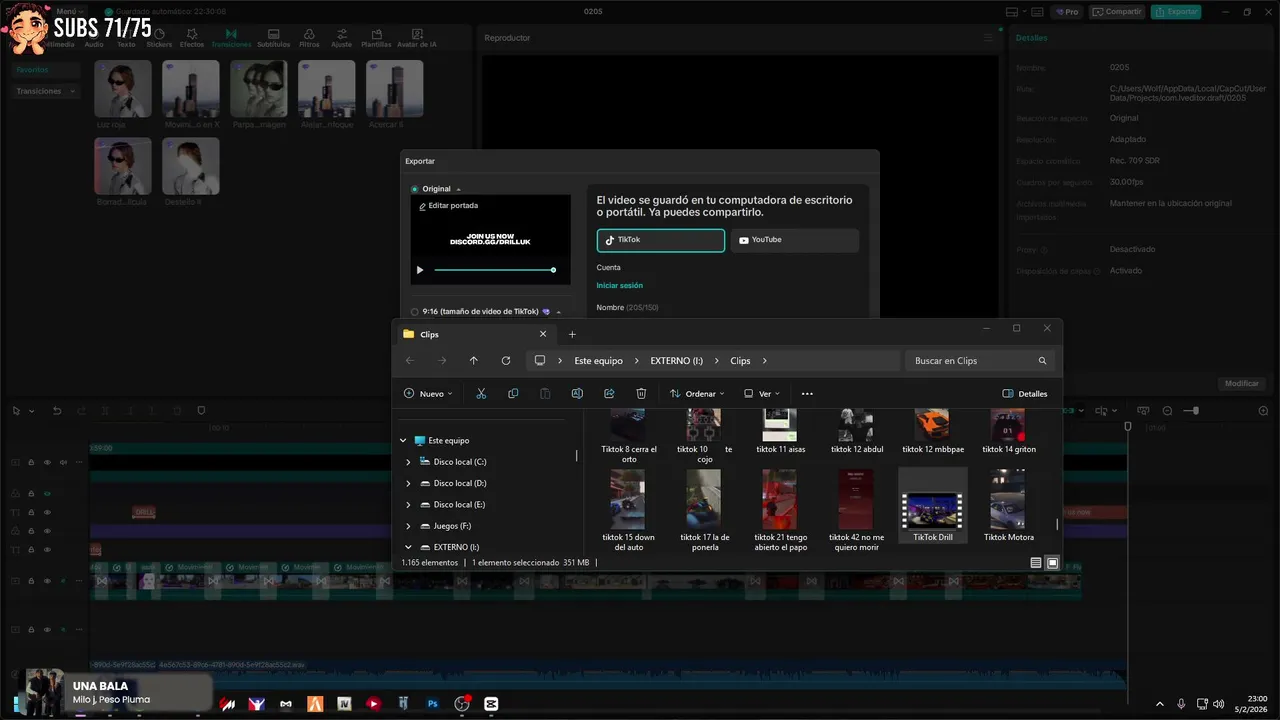Image resolution: width=1280 pixels, height=720 pixels.
Task: Toggle the Detalles pane in Explorer
Action: 1025,394
